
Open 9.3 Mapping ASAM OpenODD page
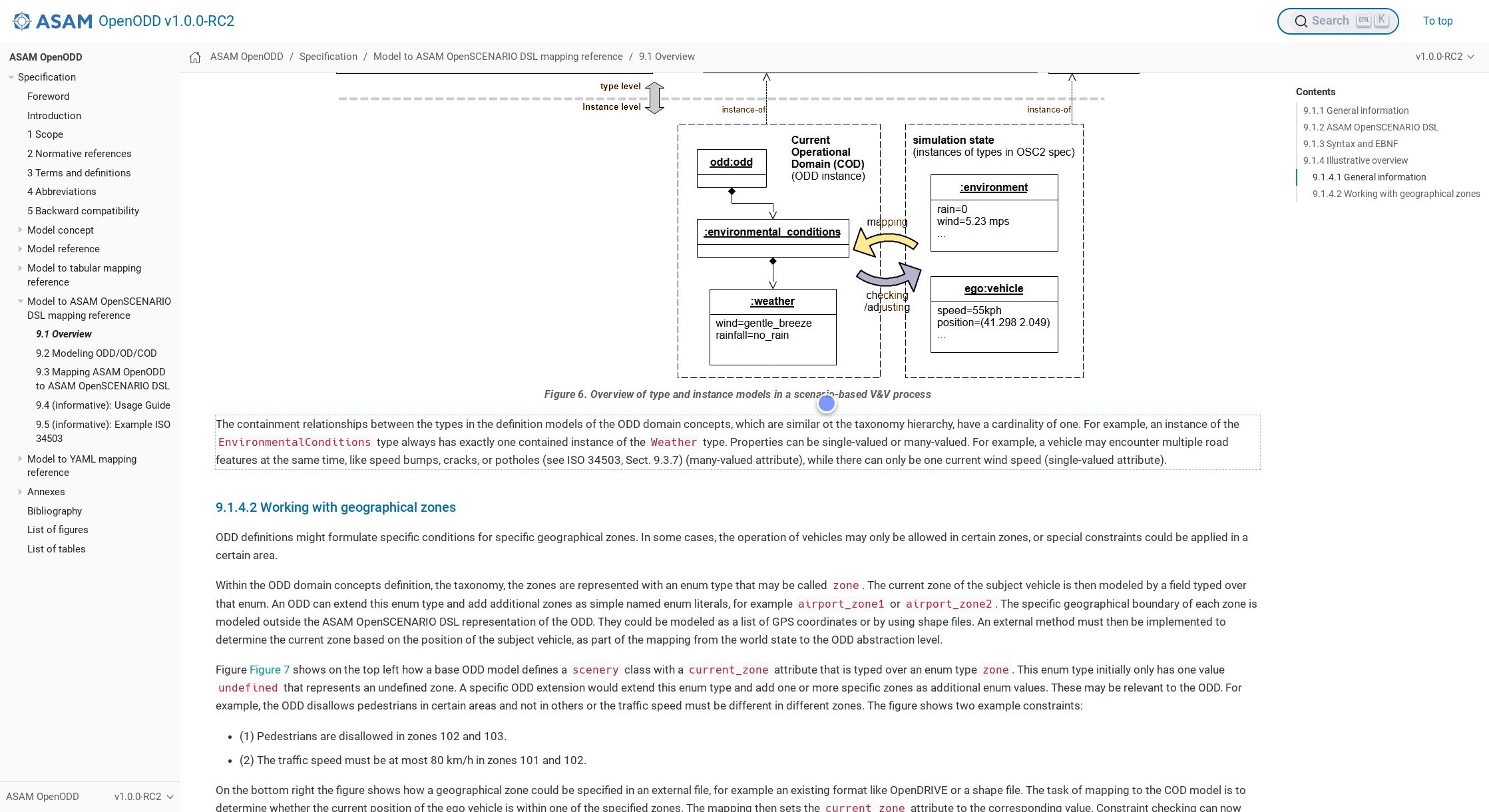pyautogui.click(x=103, y=379)
